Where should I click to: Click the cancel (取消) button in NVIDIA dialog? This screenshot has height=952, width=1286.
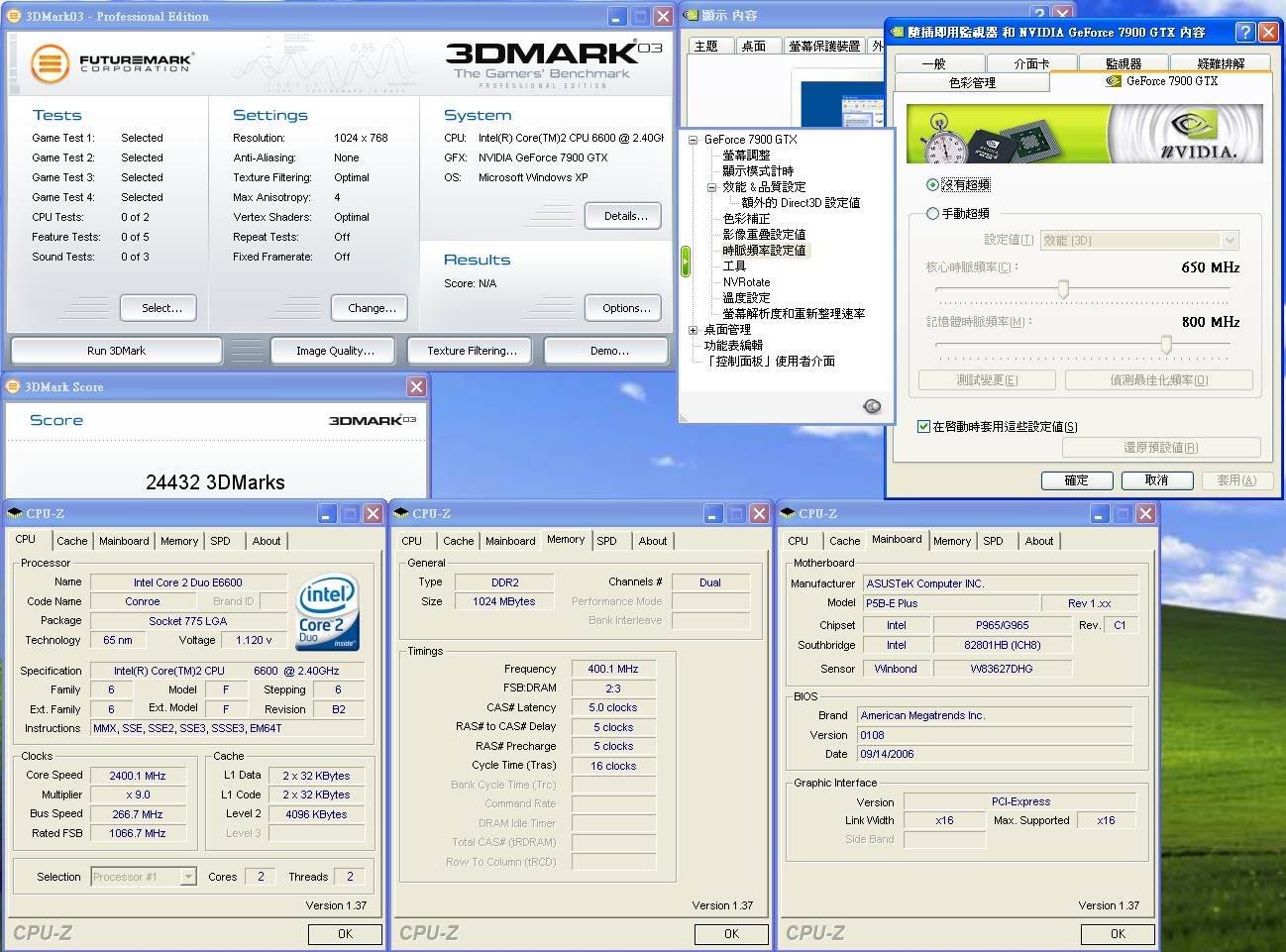[x=1156, y=480]
